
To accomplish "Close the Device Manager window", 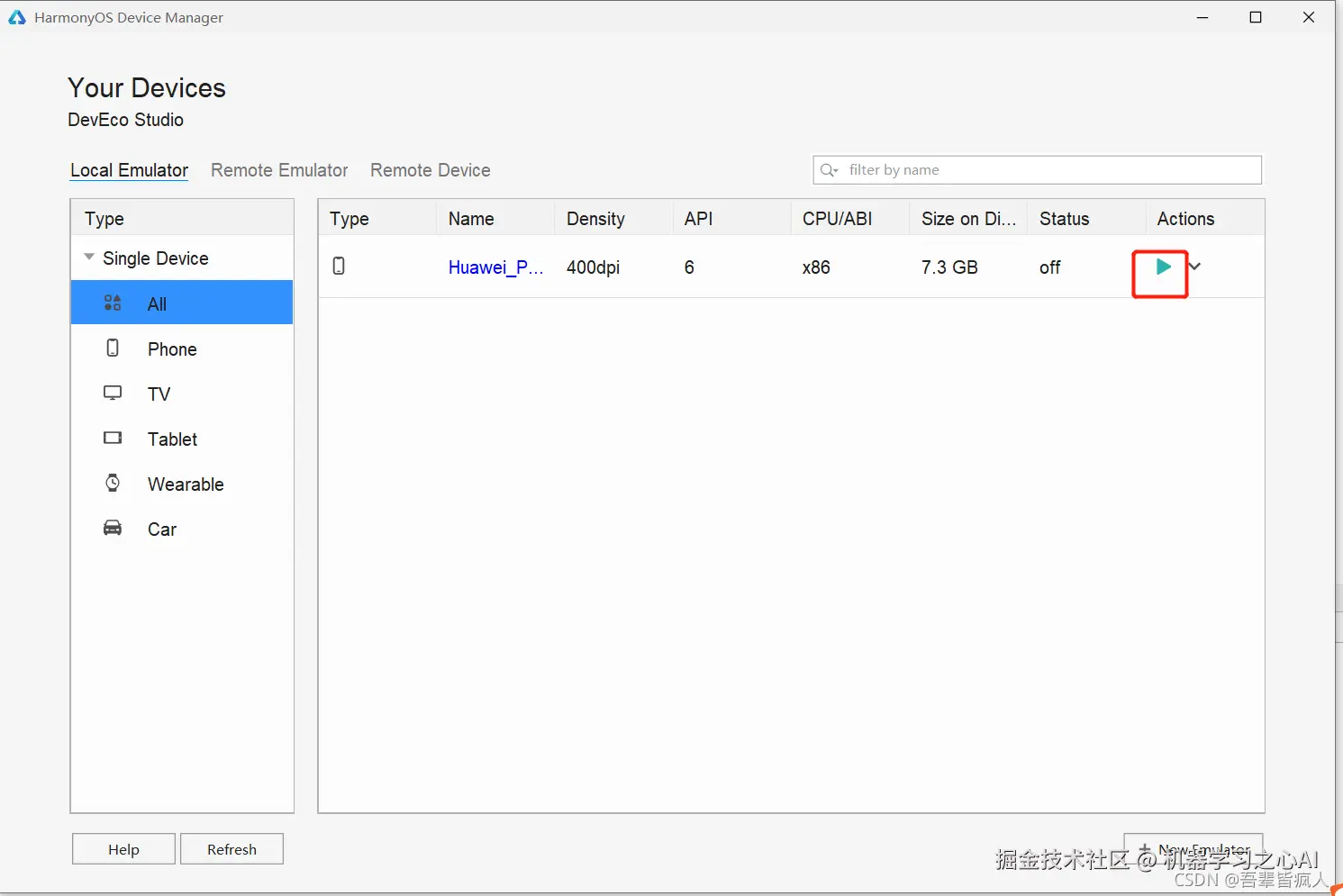I will [1309, 17].
